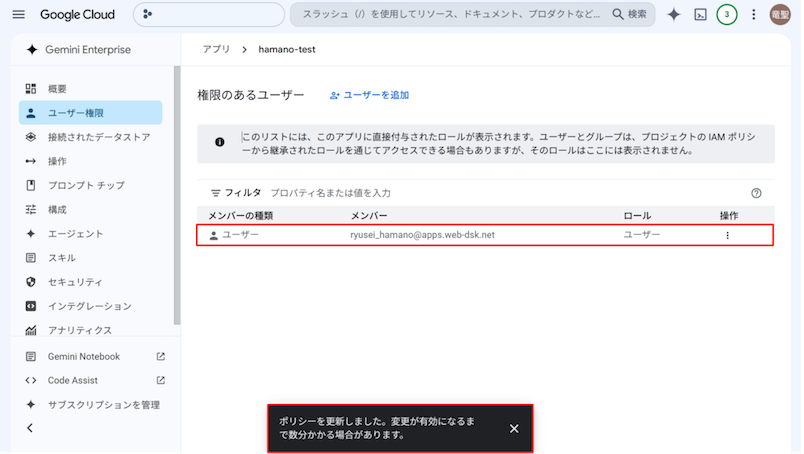Open notifications badge showing 3
Viewport: 804px width, 454px height.
click(727, 14)
